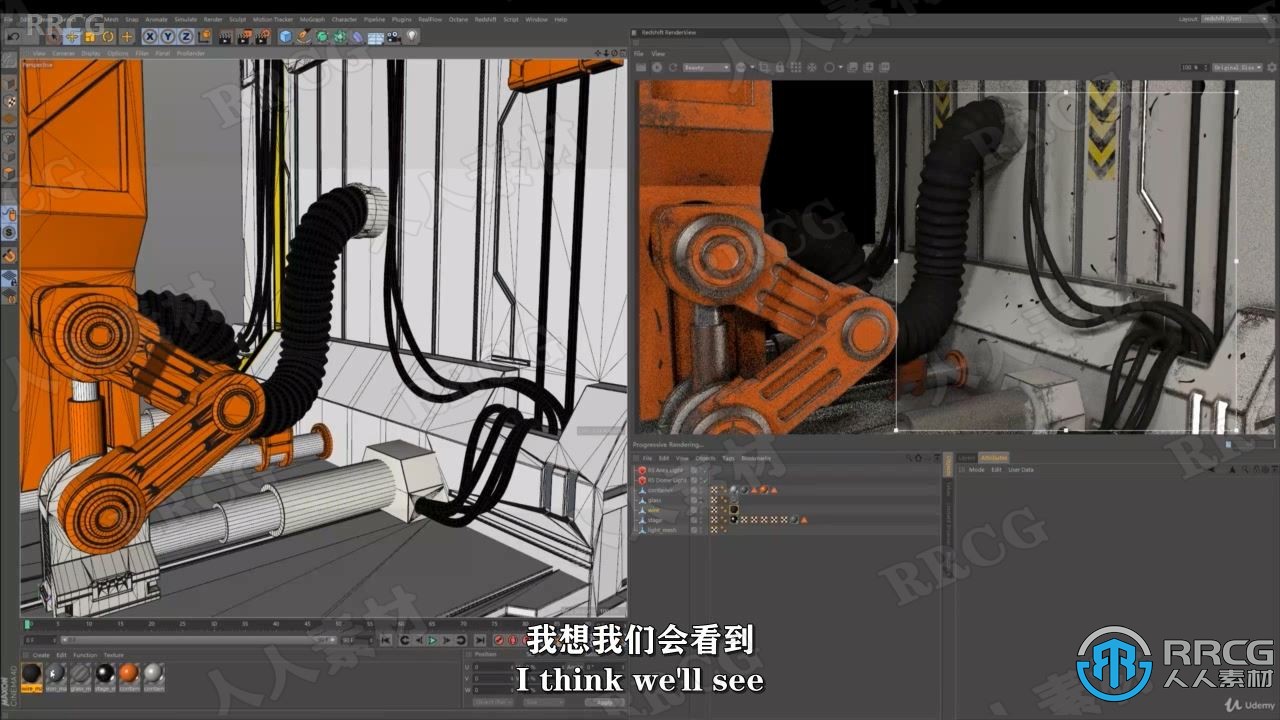Open viewport Display menu

pos(90,53)
